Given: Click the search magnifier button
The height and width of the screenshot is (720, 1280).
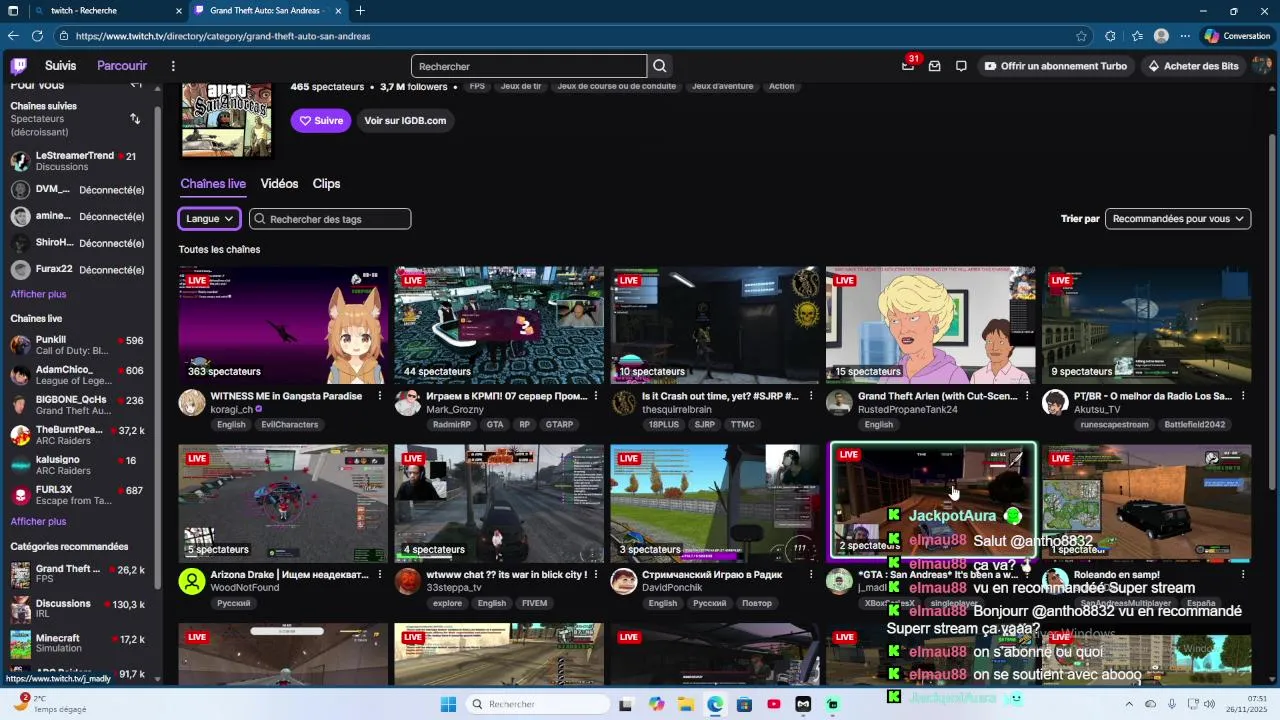Looking at the screenshot, I should [x=660, y=66].
